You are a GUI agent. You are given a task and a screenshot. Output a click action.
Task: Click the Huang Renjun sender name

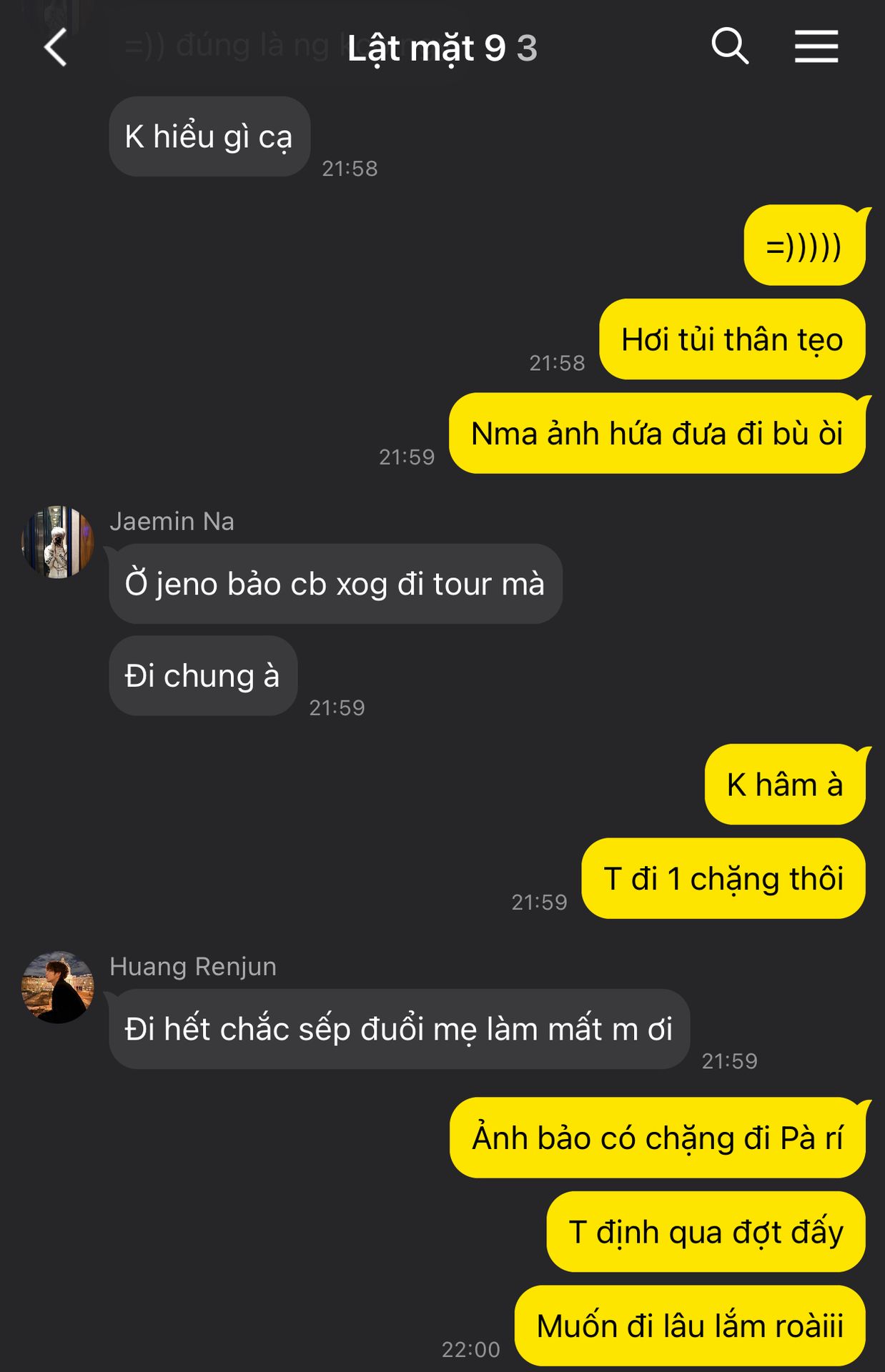[193, 966]
